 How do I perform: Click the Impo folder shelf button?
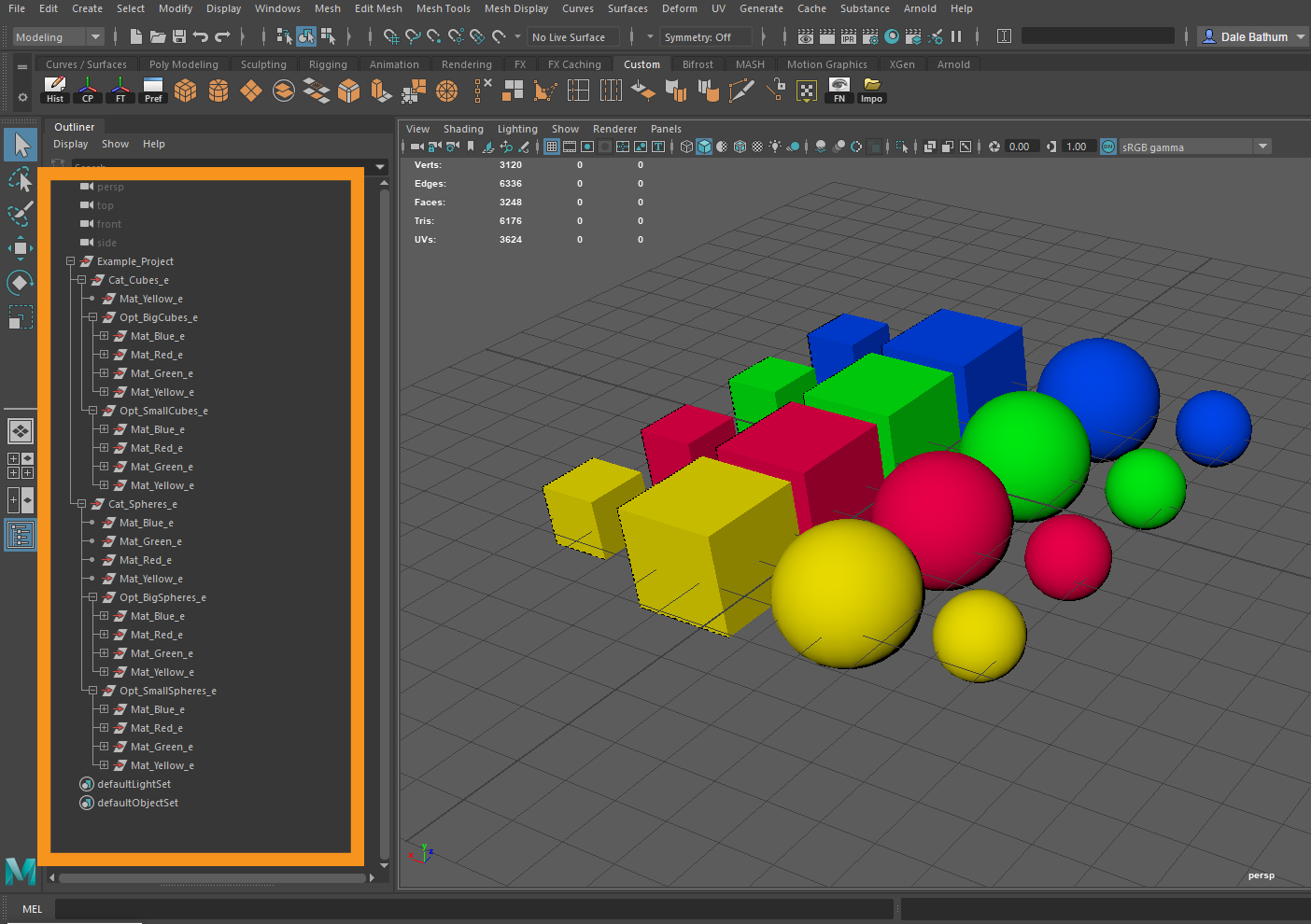click(x=871, y=90)
